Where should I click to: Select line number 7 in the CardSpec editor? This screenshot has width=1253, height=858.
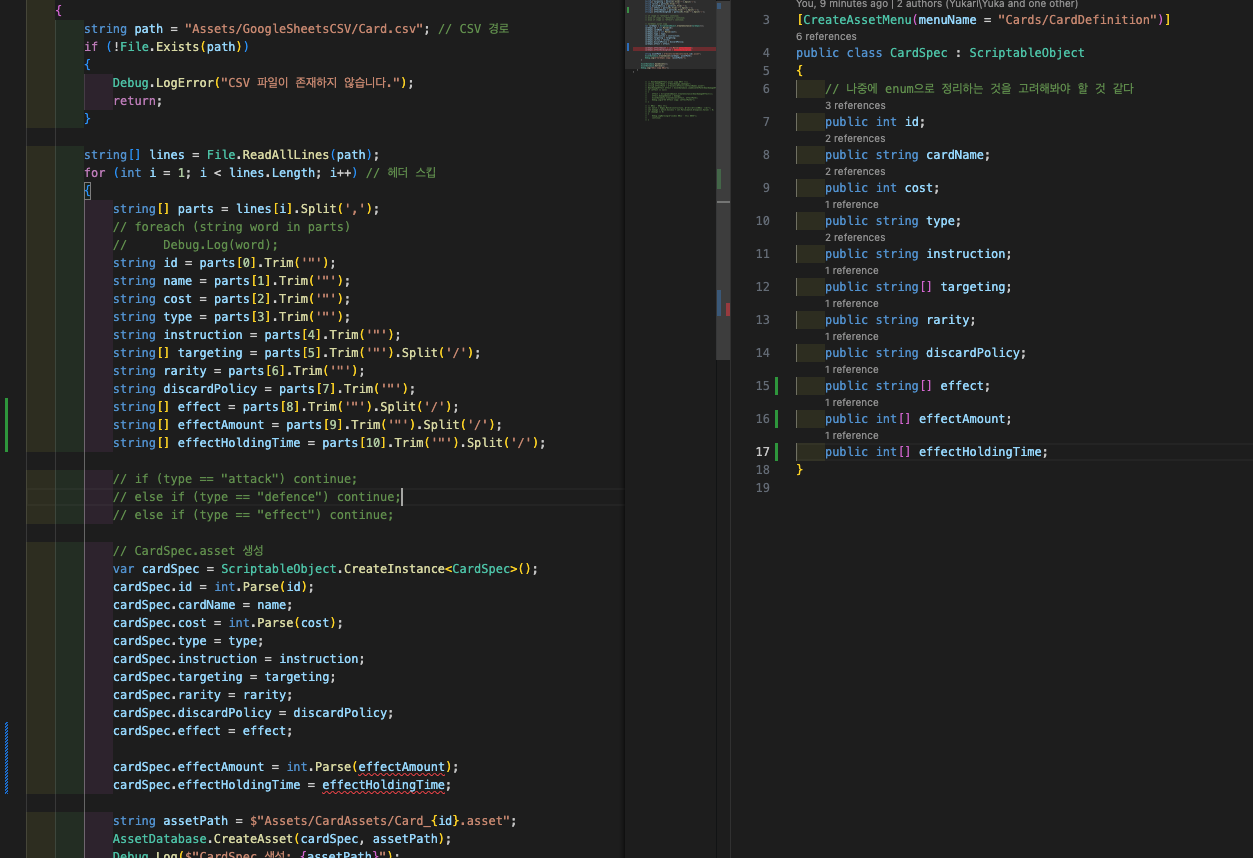(766, 122)
